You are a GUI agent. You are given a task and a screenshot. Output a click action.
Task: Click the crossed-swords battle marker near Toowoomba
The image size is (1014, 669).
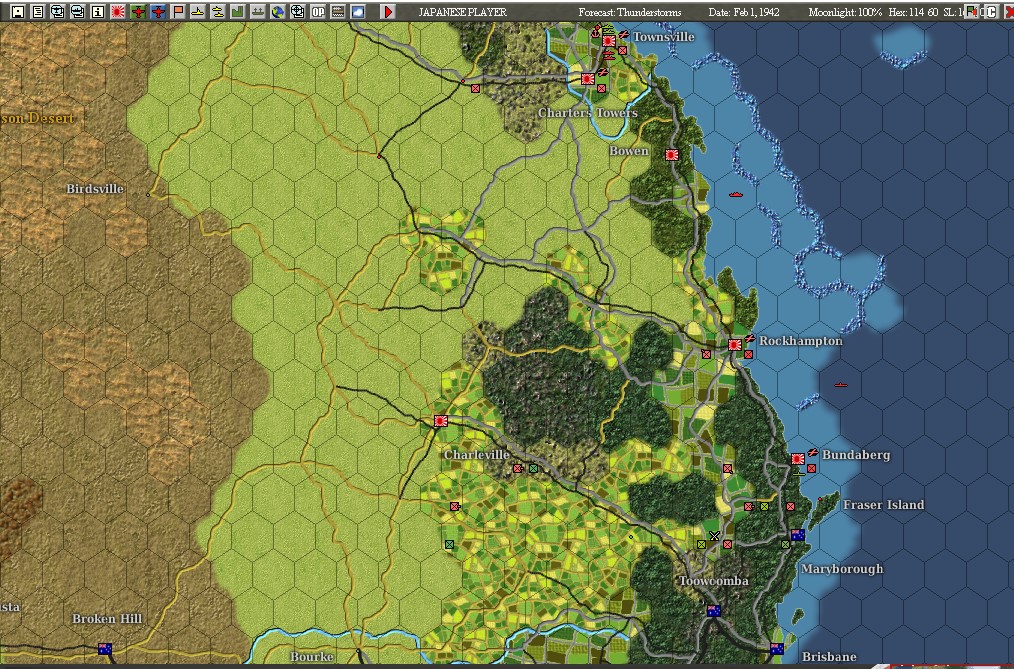715,535
